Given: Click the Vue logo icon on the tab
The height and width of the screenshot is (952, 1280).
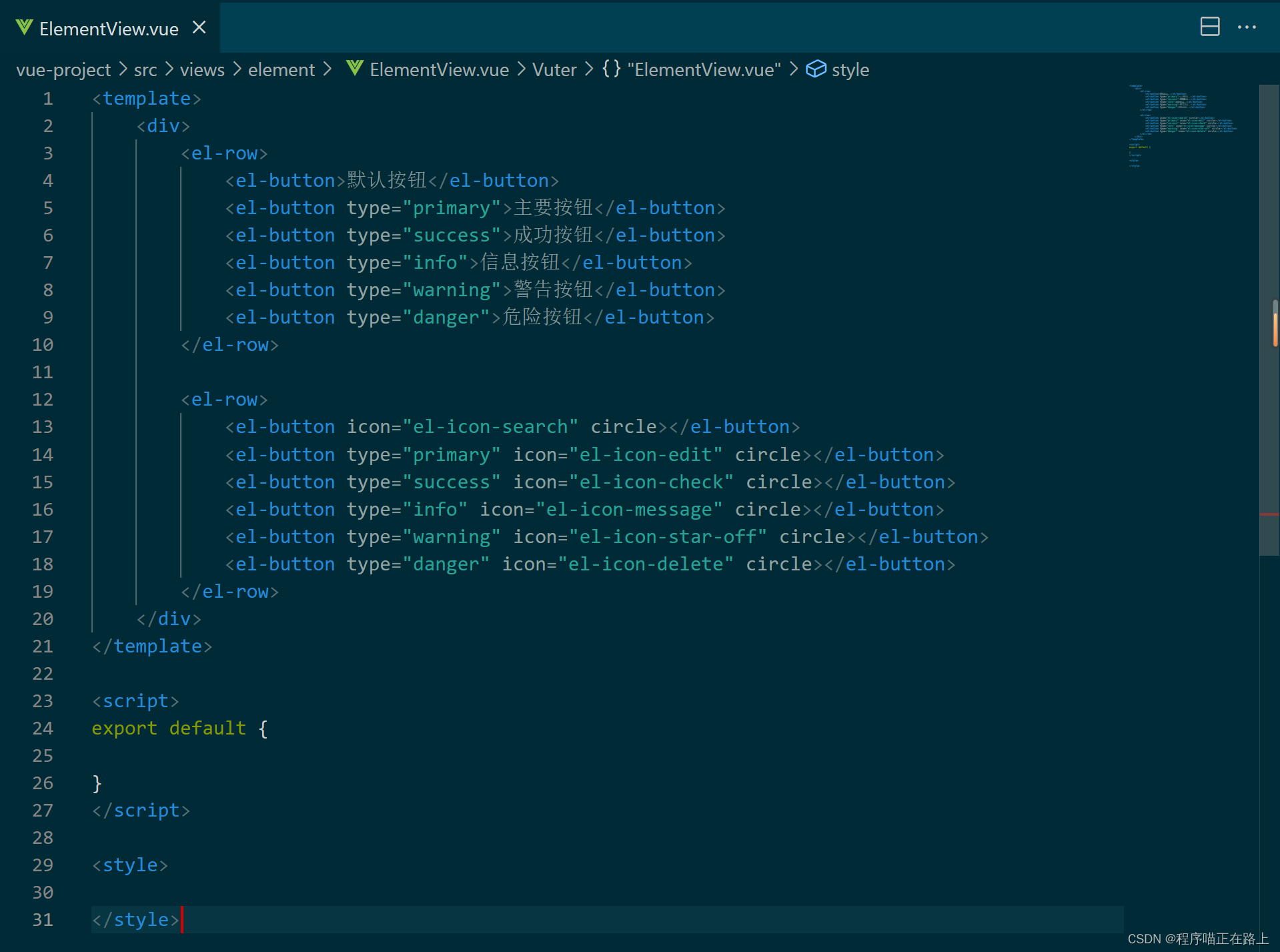Looking at the screenshot, I should 25,28.
